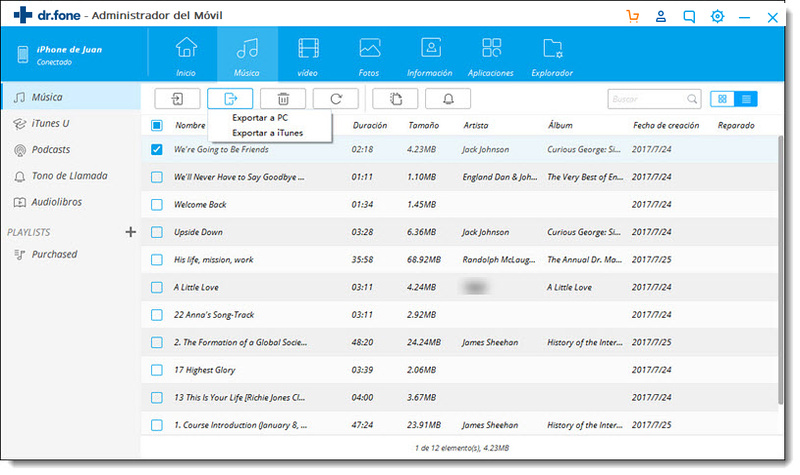The width and height of the screenshot is (800, 475).
Task: Check 13 This Is Your Life
Action: click(x=157, y=397)
